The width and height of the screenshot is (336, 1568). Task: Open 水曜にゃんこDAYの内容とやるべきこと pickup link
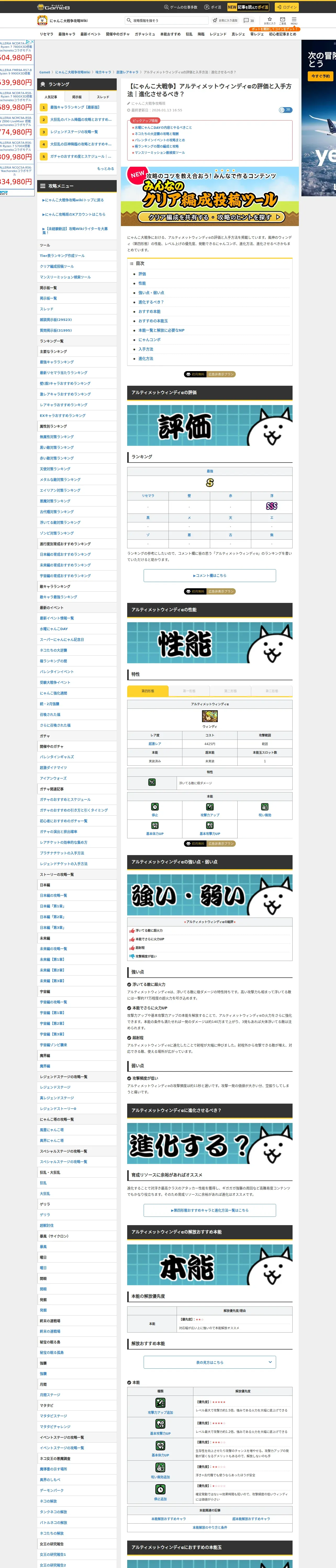(164, 127)
